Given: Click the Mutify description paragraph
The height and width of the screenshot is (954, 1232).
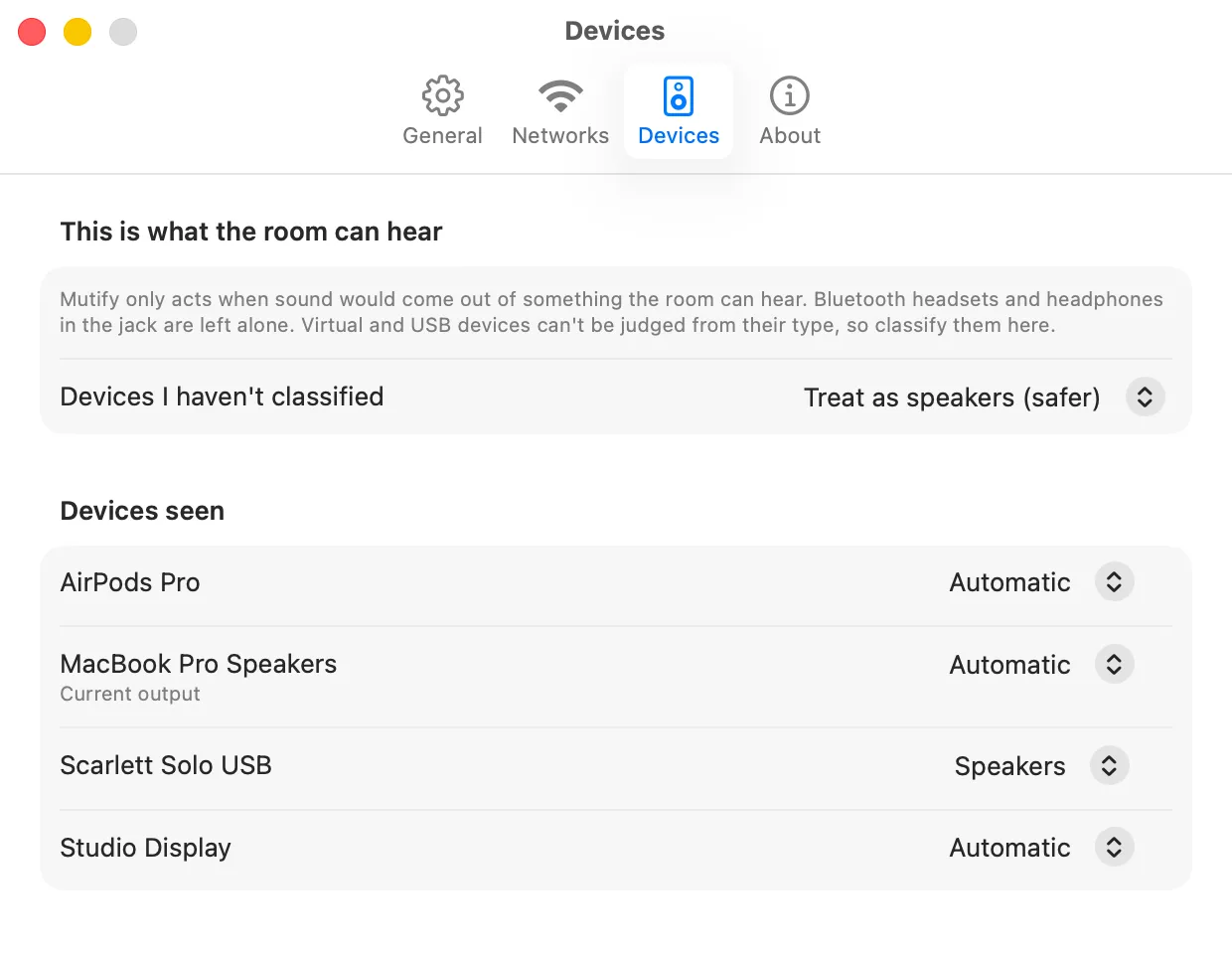Looking at the screenshot, I should [x=611, y=312].
